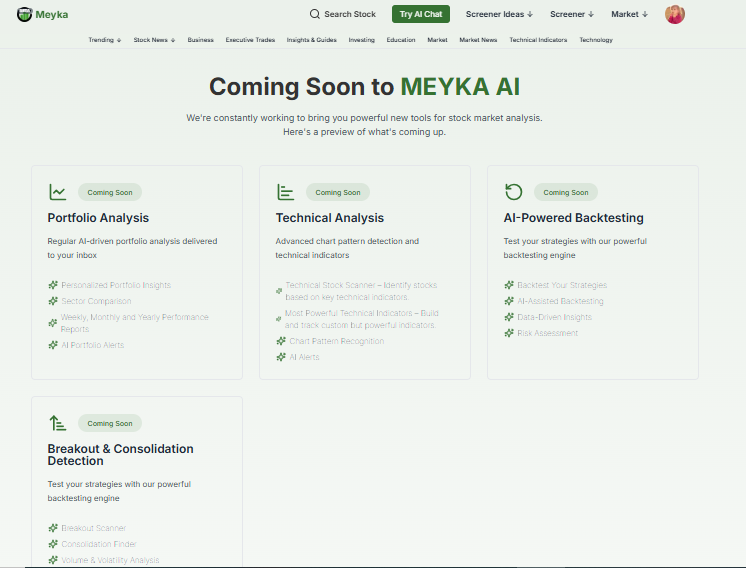
Task: Click the Portfolio Analysis chart icon
Action: point(58,192)
